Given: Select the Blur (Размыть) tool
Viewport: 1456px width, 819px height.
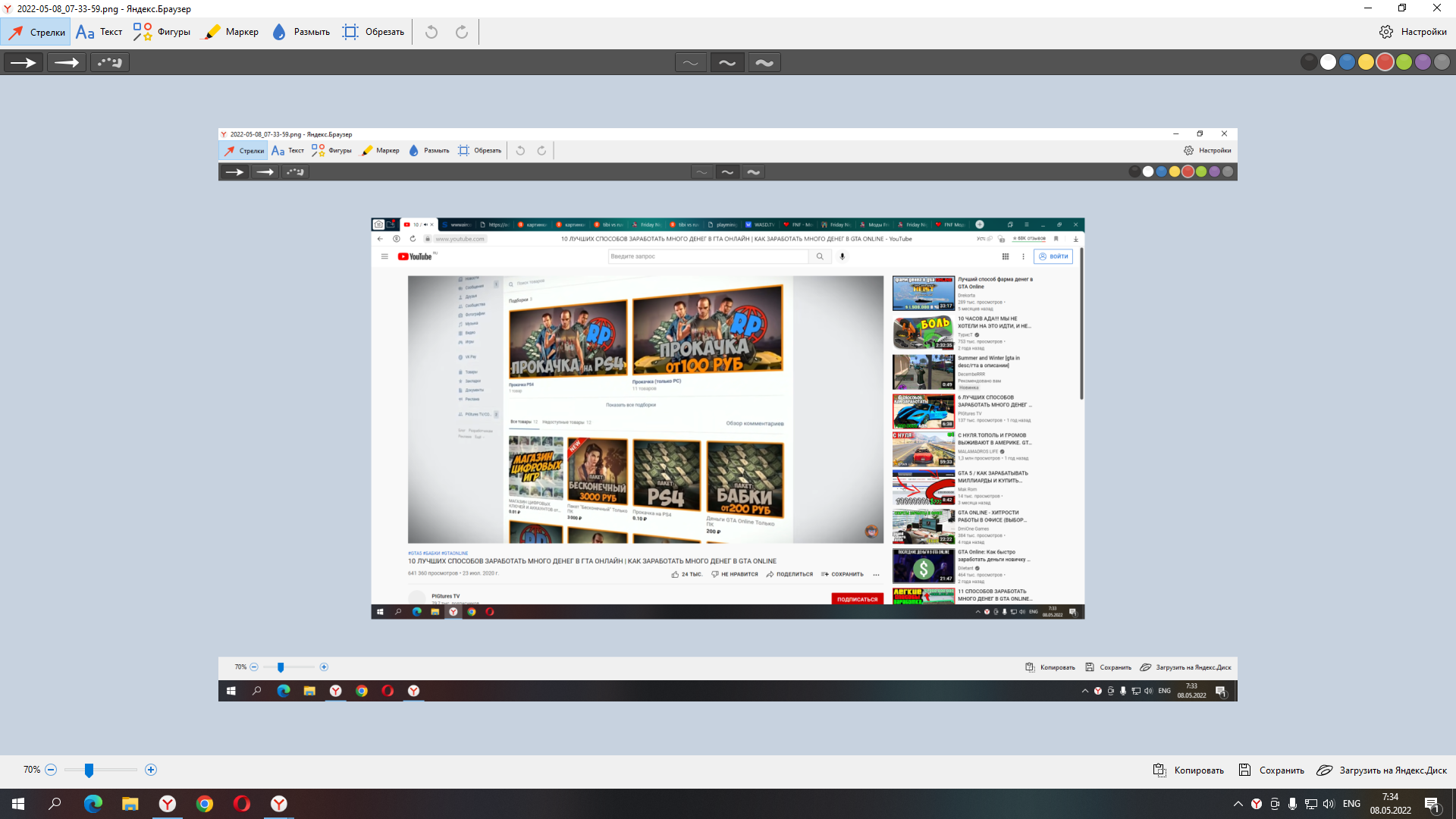Looking at the screenshot, I should (301, 32).
